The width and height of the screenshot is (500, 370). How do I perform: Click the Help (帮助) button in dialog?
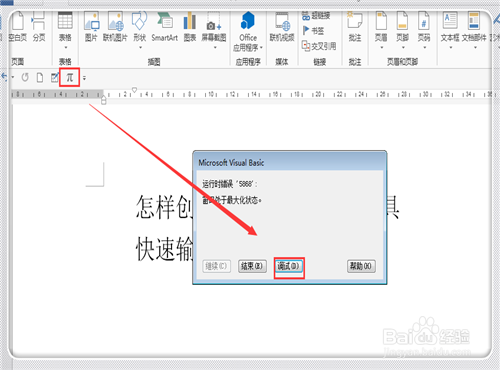pos(361,266)
